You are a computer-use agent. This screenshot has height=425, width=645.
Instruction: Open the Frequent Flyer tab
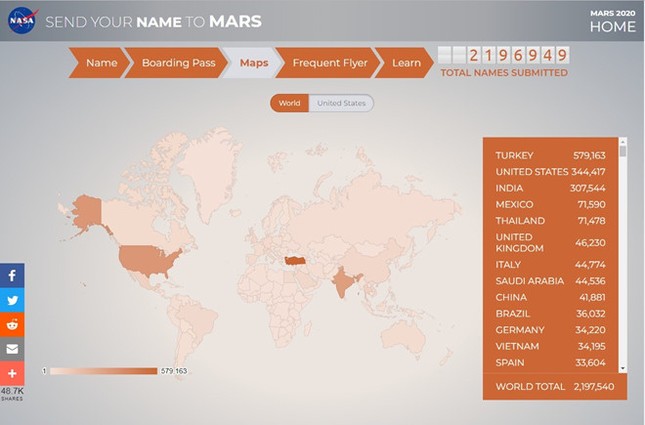[329, 63]
